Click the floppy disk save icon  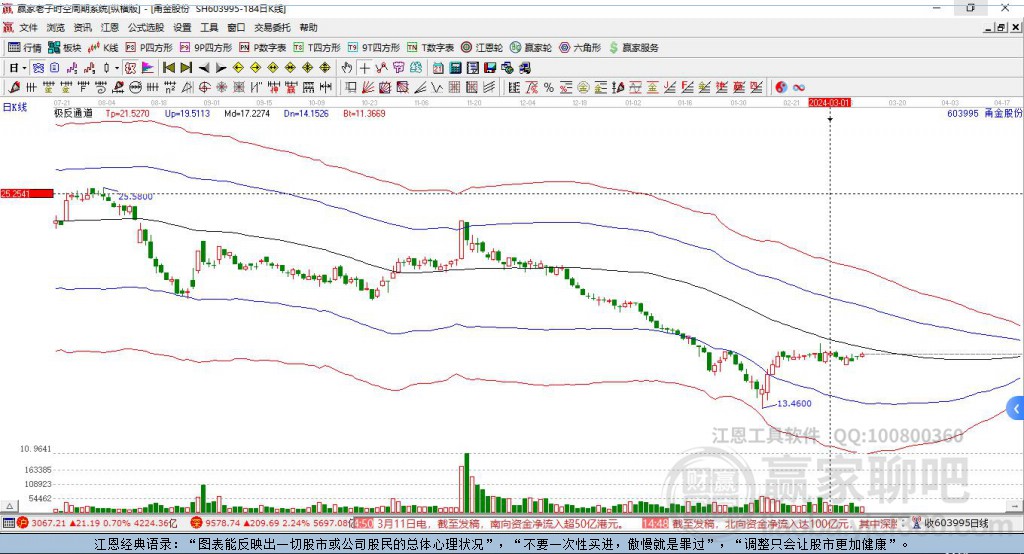(x=490, y=67)
